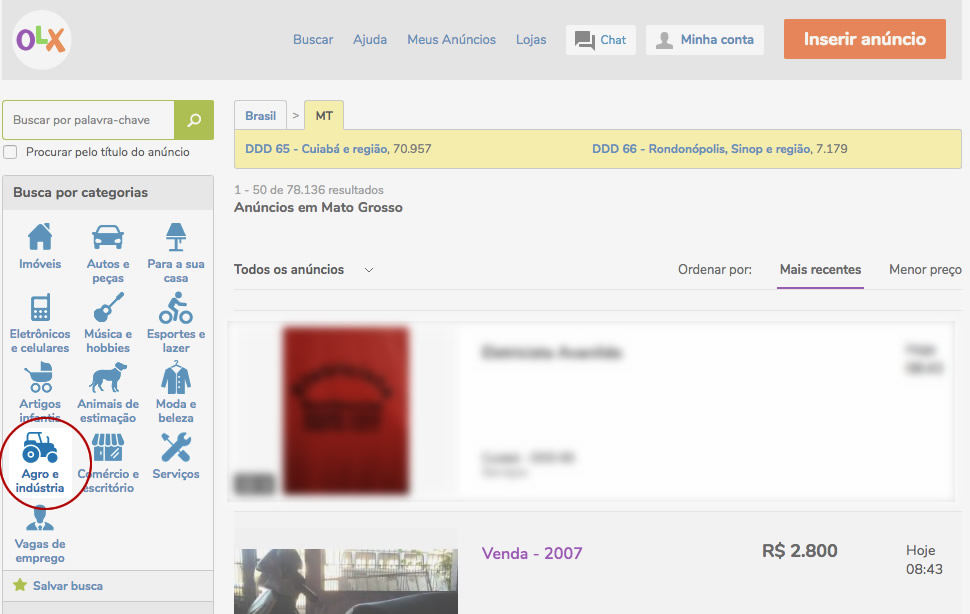Click the Minha conta user avatar icon
970x614 pixels.
[664, 40]
